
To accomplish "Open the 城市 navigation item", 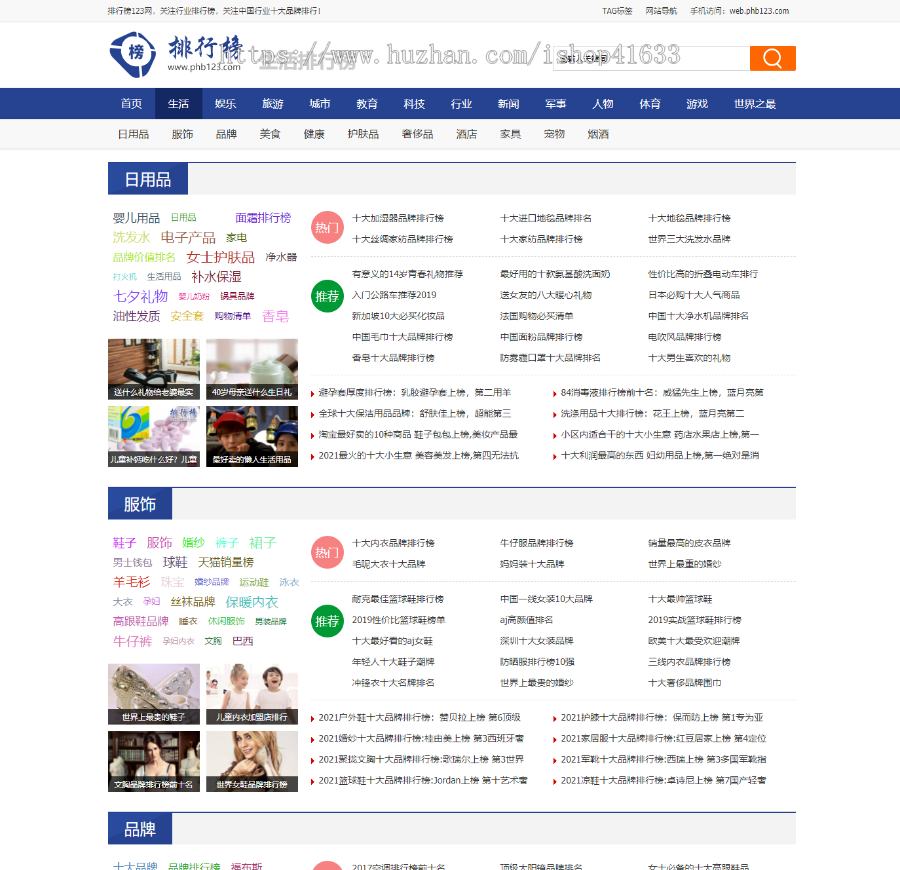I will tap(320, 104).
